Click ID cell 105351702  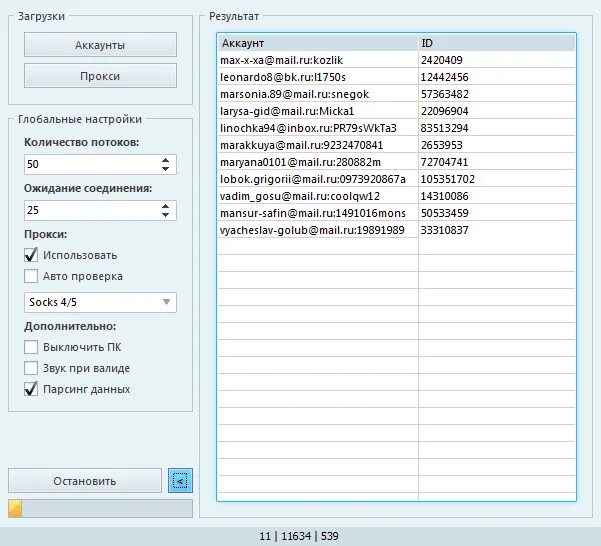click(x=497, y=179)
